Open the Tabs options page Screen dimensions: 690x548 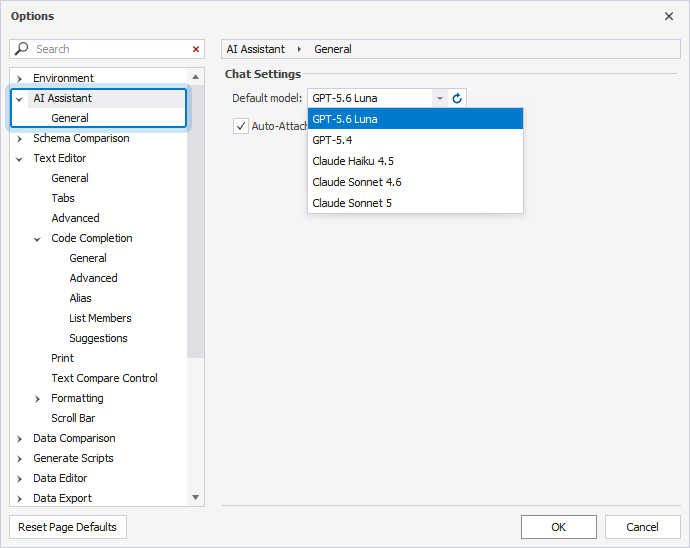(63, 198)
